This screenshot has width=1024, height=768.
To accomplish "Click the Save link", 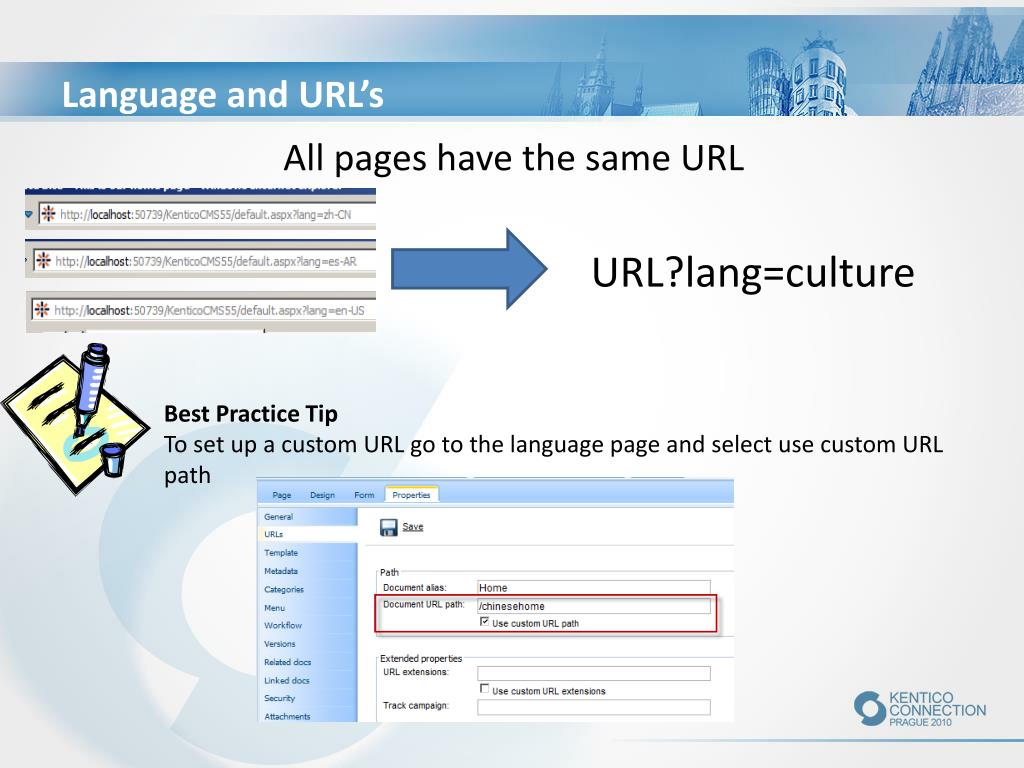I will (x=413, y=526).
